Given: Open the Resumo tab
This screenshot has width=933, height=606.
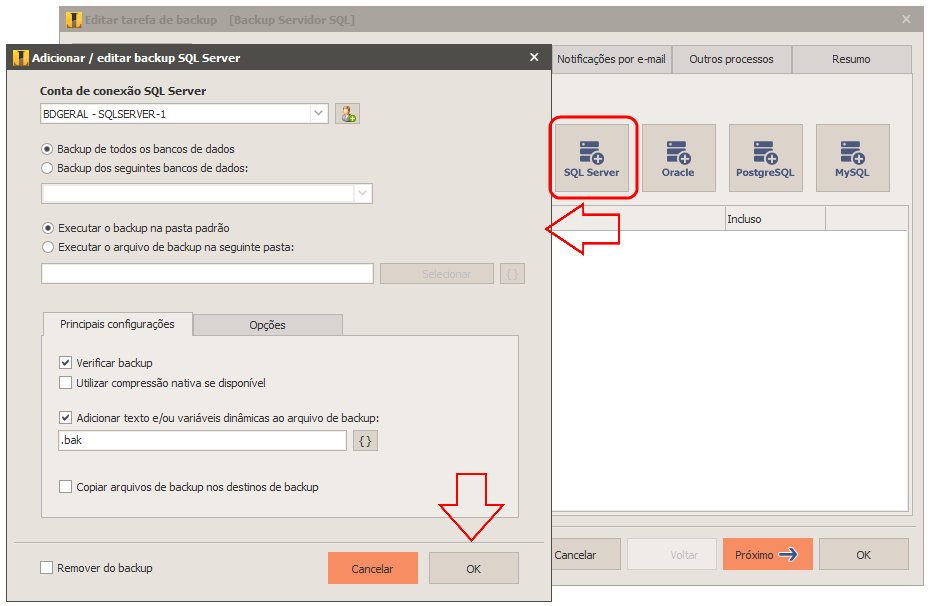Looking at the screenshot, I should pos(851,59).
